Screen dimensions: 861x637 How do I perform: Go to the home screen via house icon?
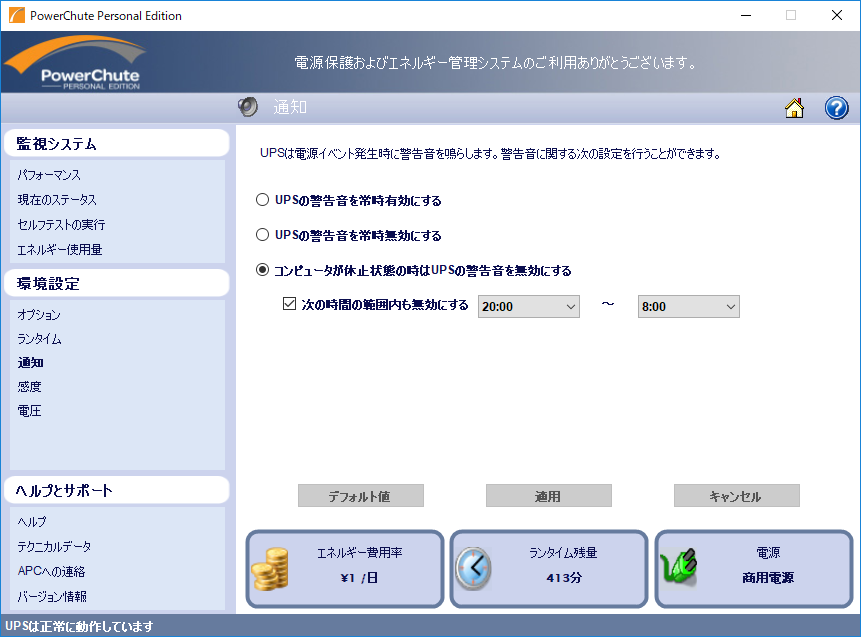[x=794, y=108]
